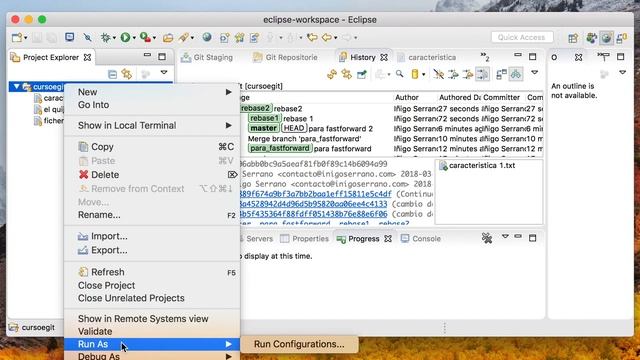Click the Debug bug icon in toolbar
This screenshot has width=640, height=360.
click(105, 38)
